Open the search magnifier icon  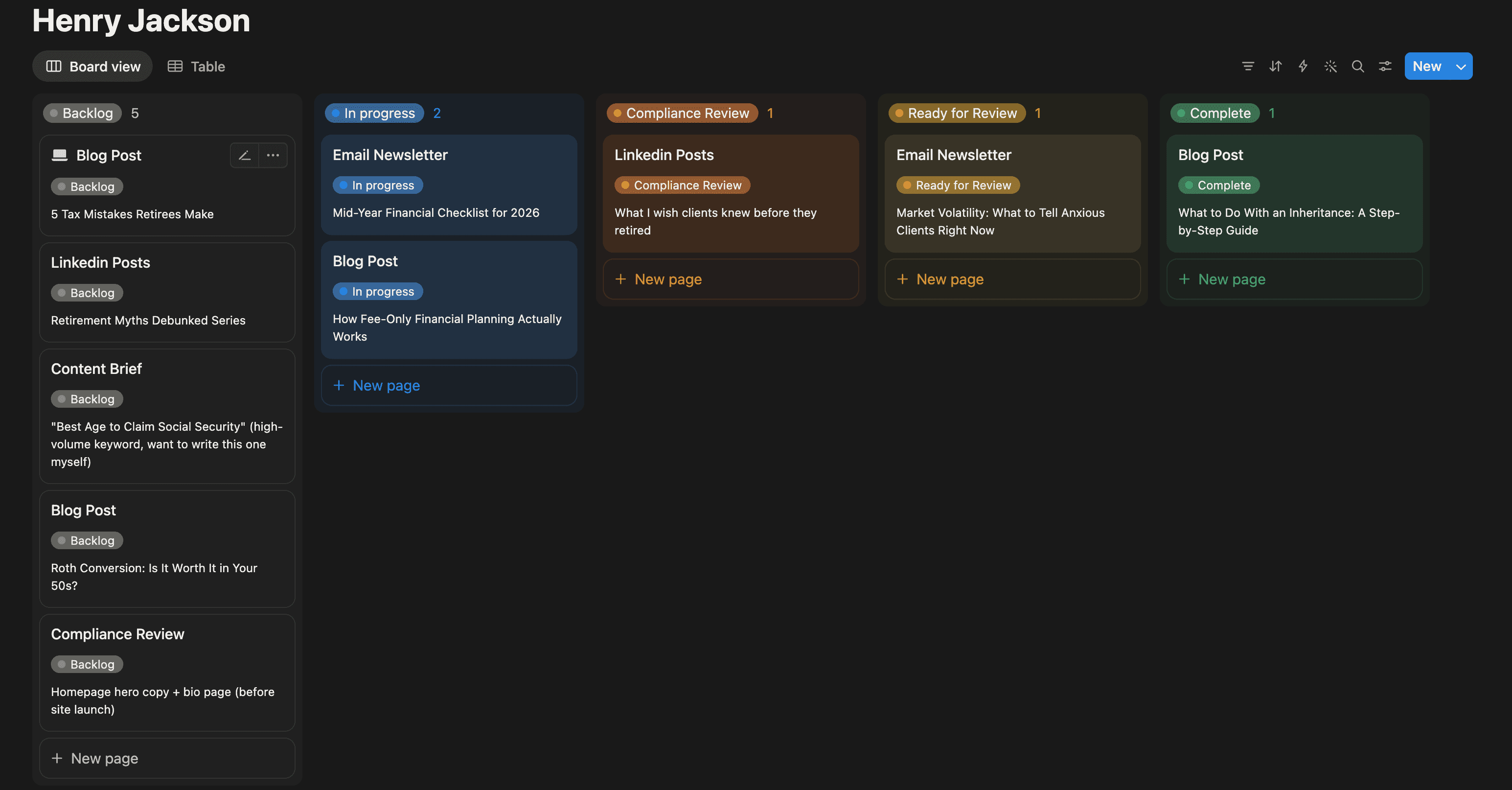(1358, 66)
